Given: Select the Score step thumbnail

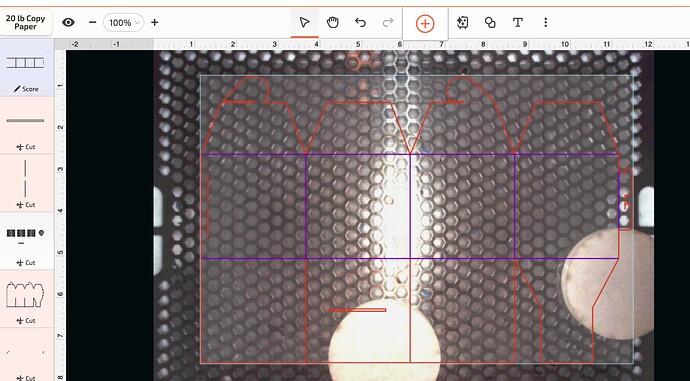Looking at the screenshot, I should pos(27,68).
